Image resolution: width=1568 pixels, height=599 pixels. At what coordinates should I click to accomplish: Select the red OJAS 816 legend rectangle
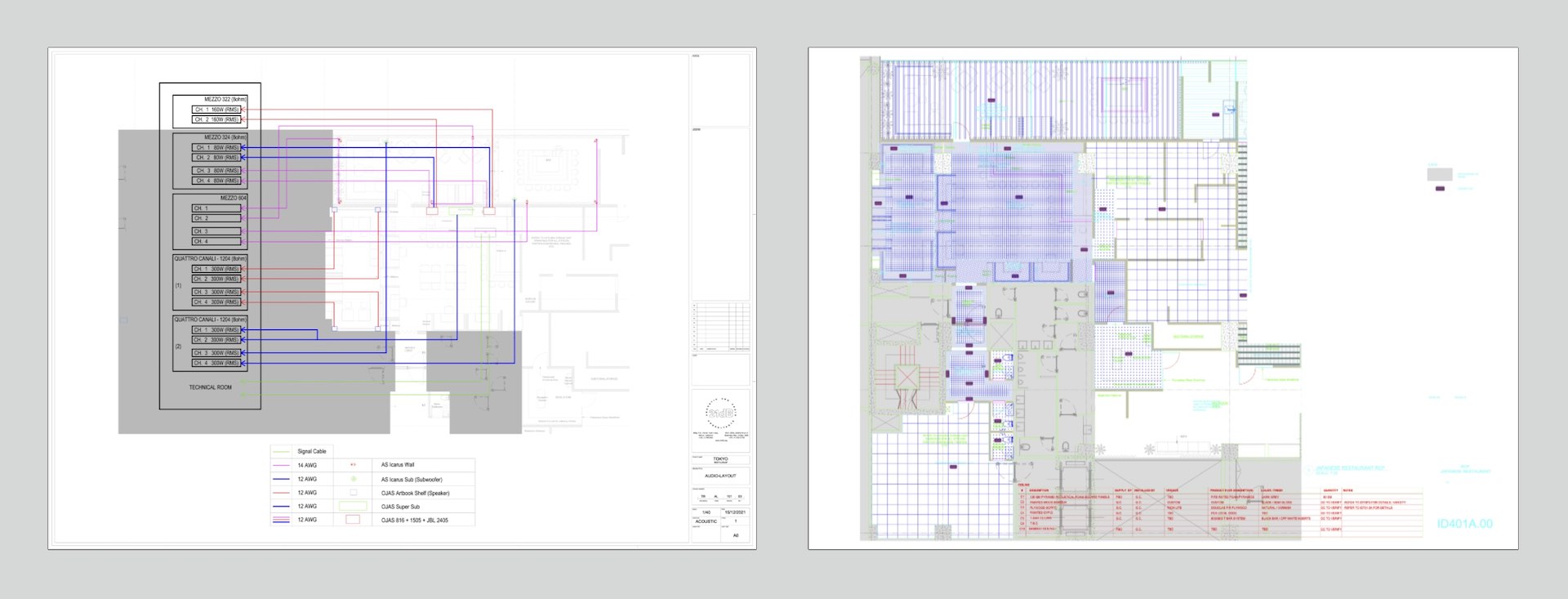(x=353, y=520)
